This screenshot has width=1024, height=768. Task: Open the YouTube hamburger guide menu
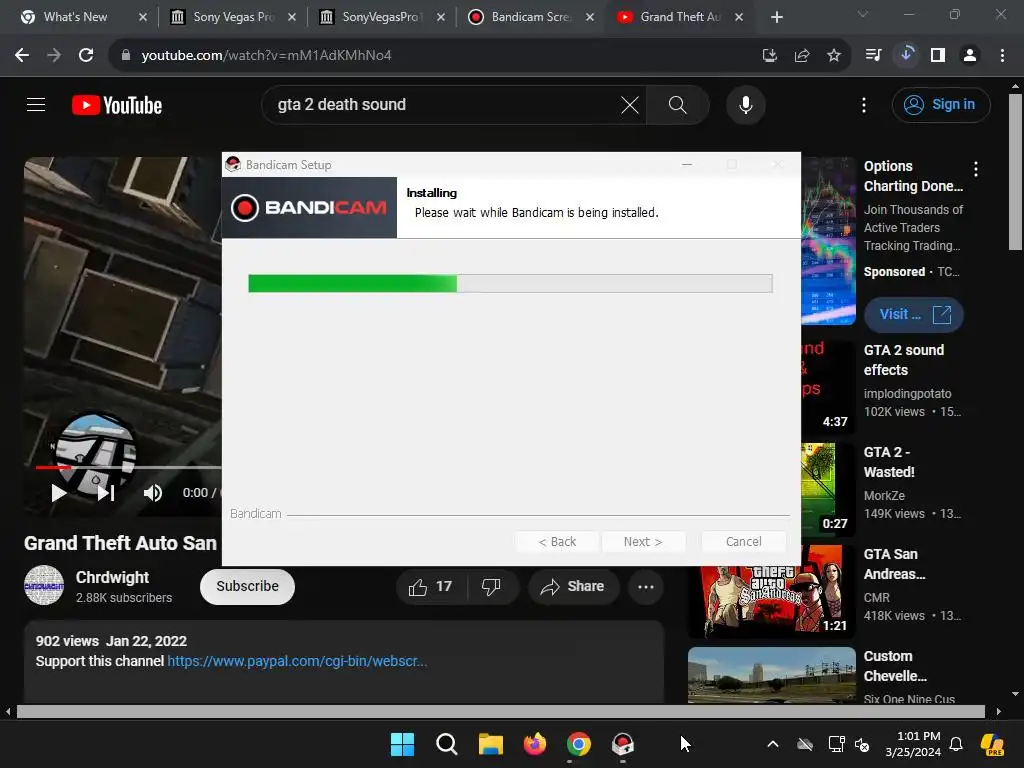(x=36, y=104)
